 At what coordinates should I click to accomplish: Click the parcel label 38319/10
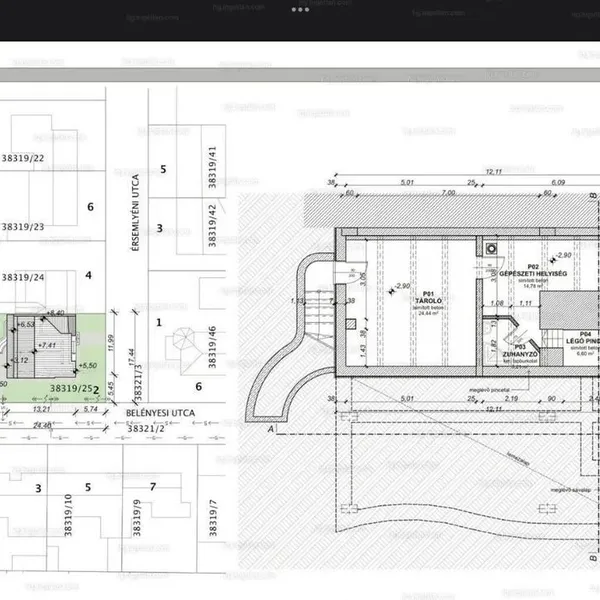[x=68, y=515]
